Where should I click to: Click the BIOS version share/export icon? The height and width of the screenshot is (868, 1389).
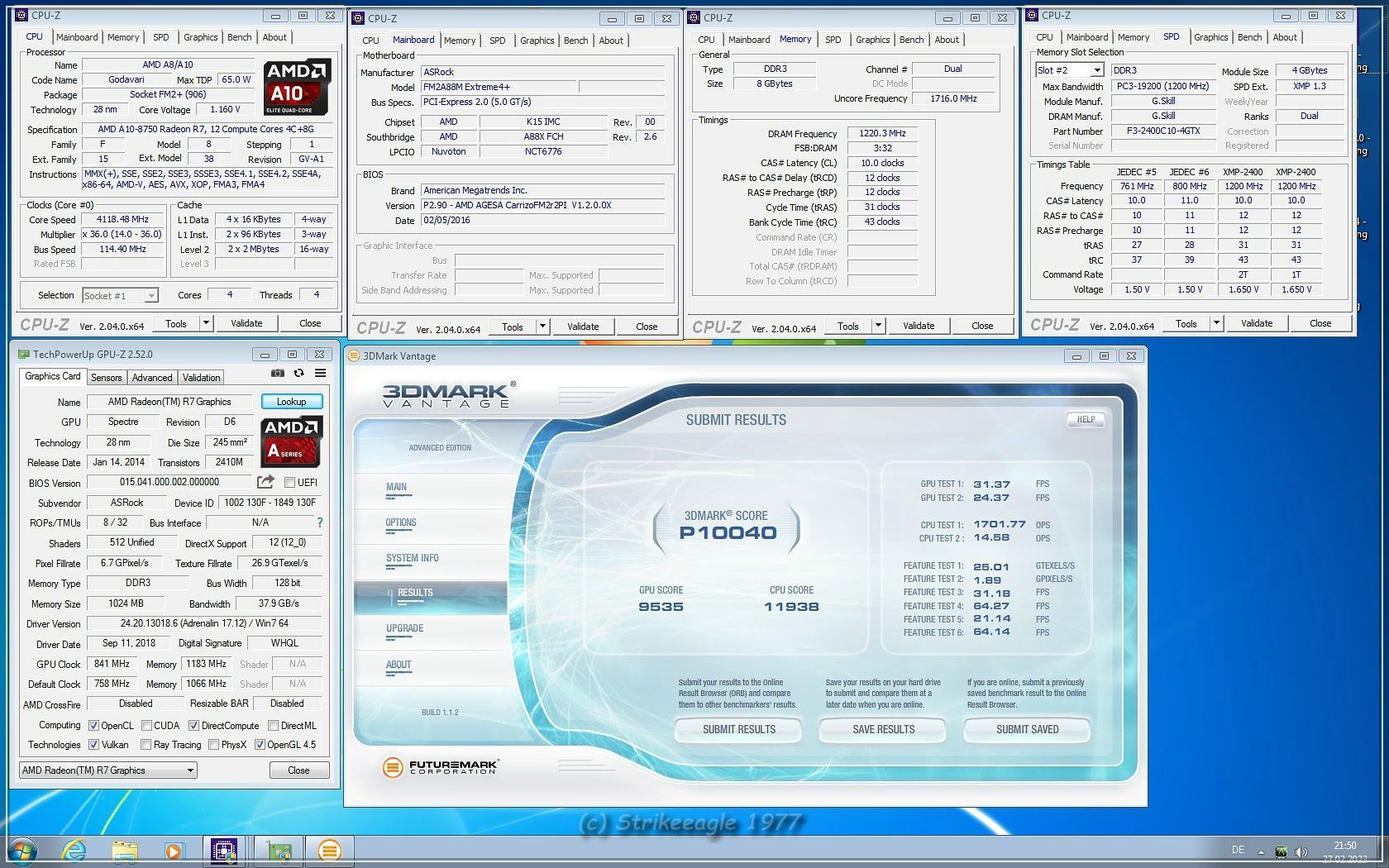point(265,482)
